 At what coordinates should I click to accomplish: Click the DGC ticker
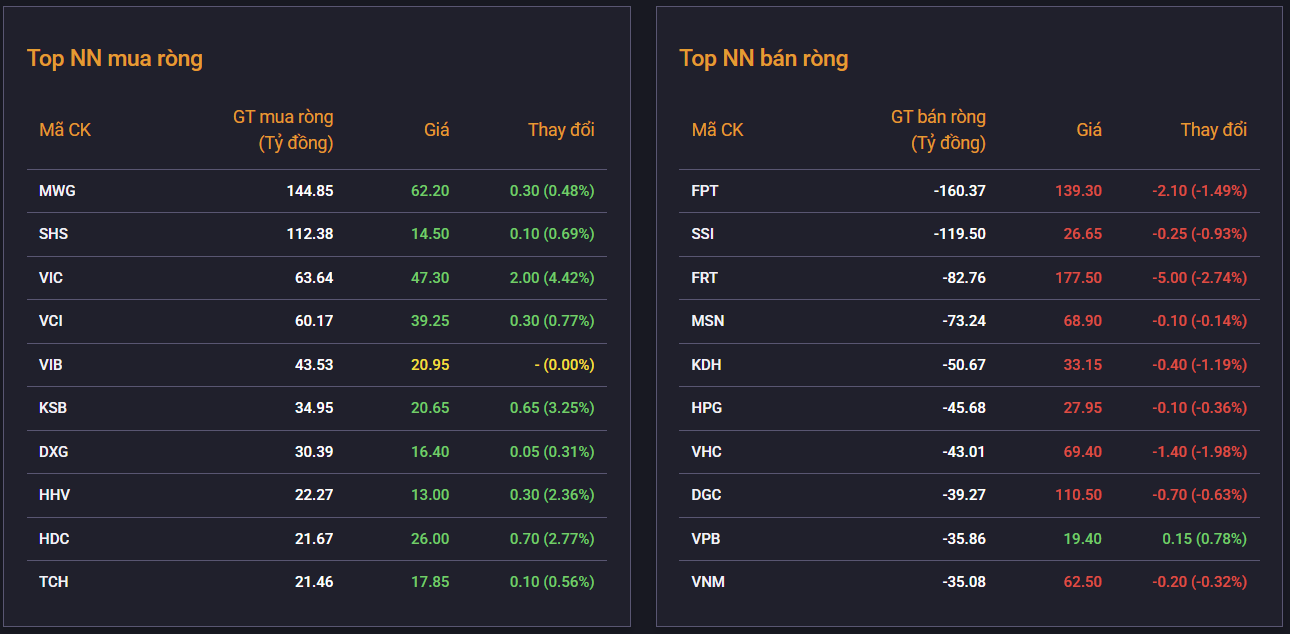[x=706, y=495]
